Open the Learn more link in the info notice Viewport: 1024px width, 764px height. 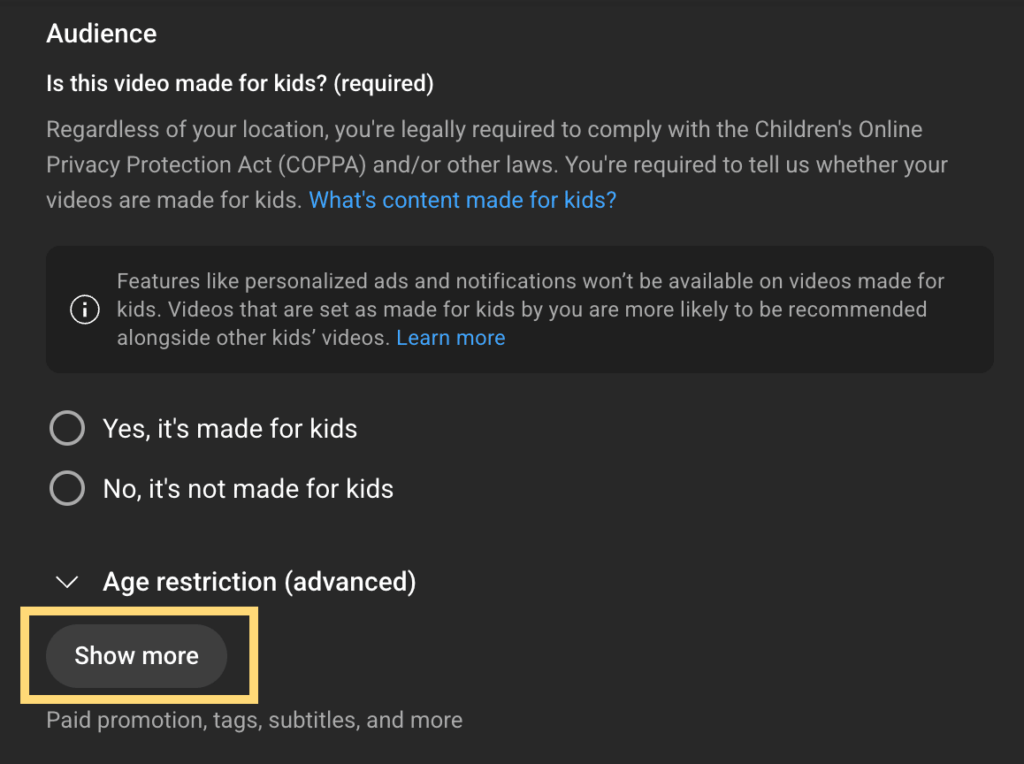[x=451, y=338]
